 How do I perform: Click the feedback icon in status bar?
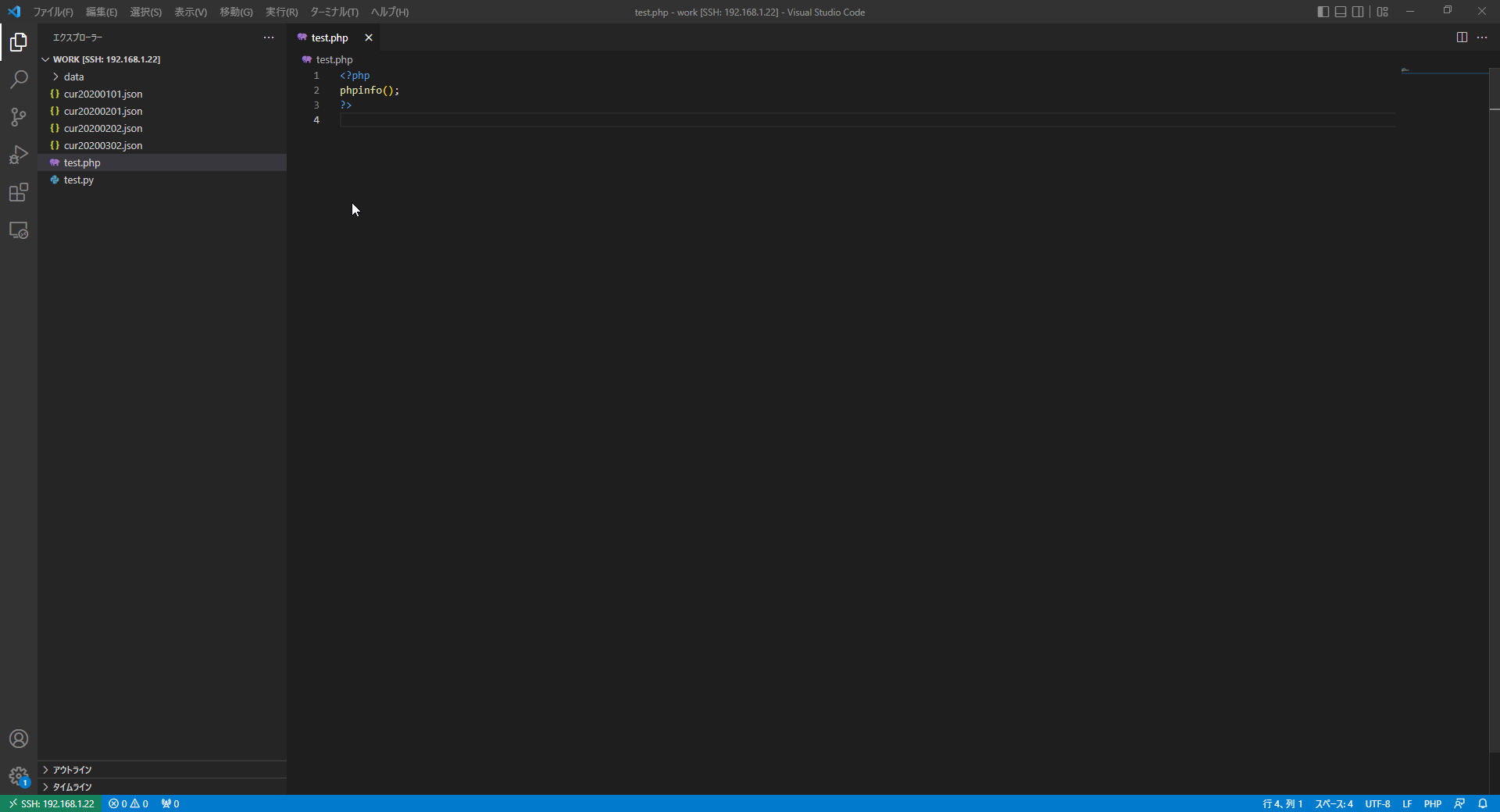(1459, 803)
